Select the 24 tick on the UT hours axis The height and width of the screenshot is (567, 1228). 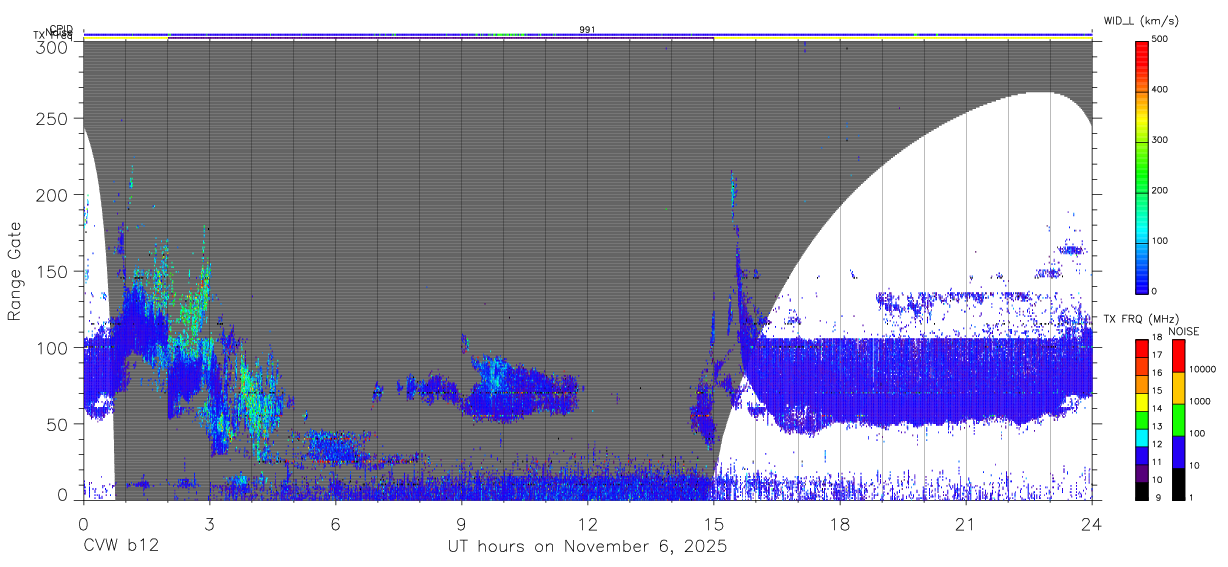coord(1092,523)
